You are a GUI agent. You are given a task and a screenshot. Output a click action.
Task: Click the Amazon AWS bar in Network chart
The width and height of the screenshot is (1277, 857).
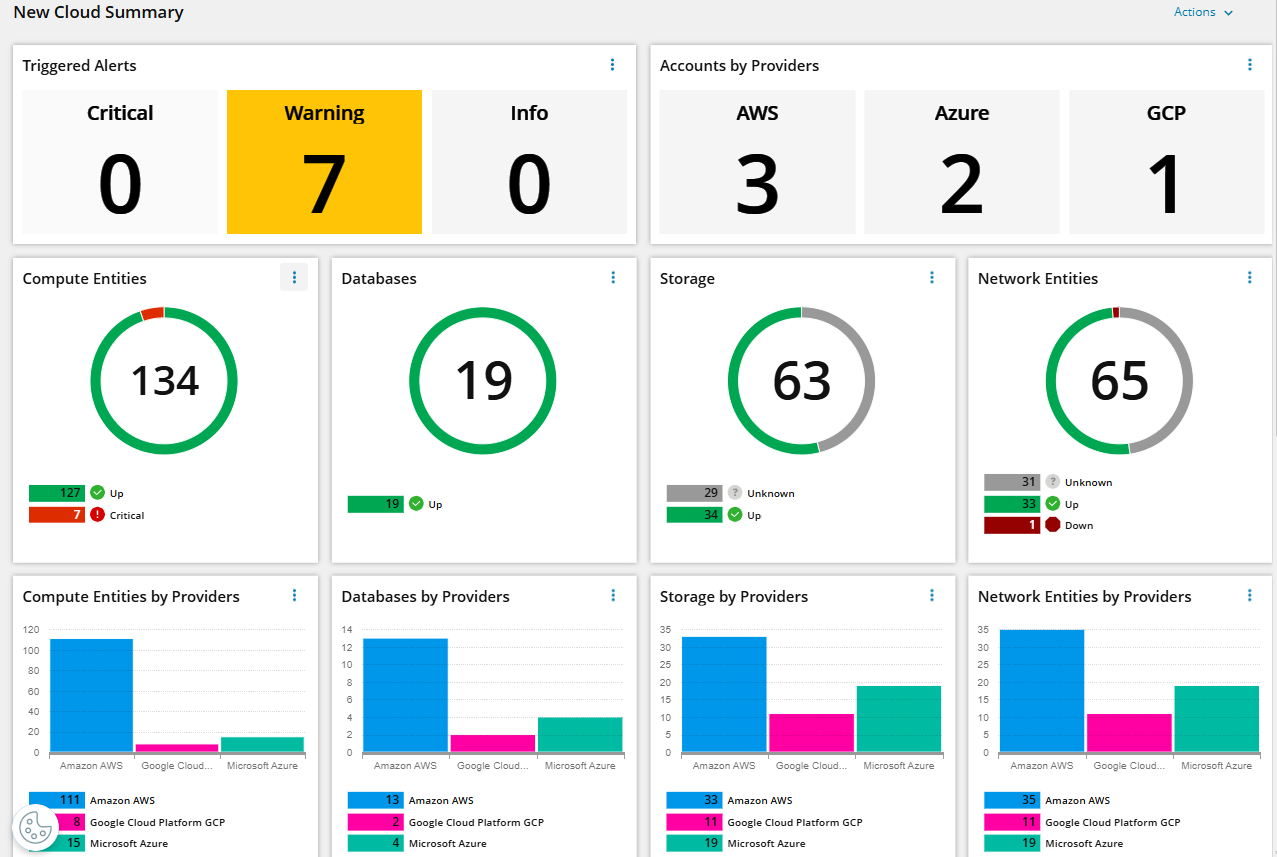click(x=1042, y=691)
